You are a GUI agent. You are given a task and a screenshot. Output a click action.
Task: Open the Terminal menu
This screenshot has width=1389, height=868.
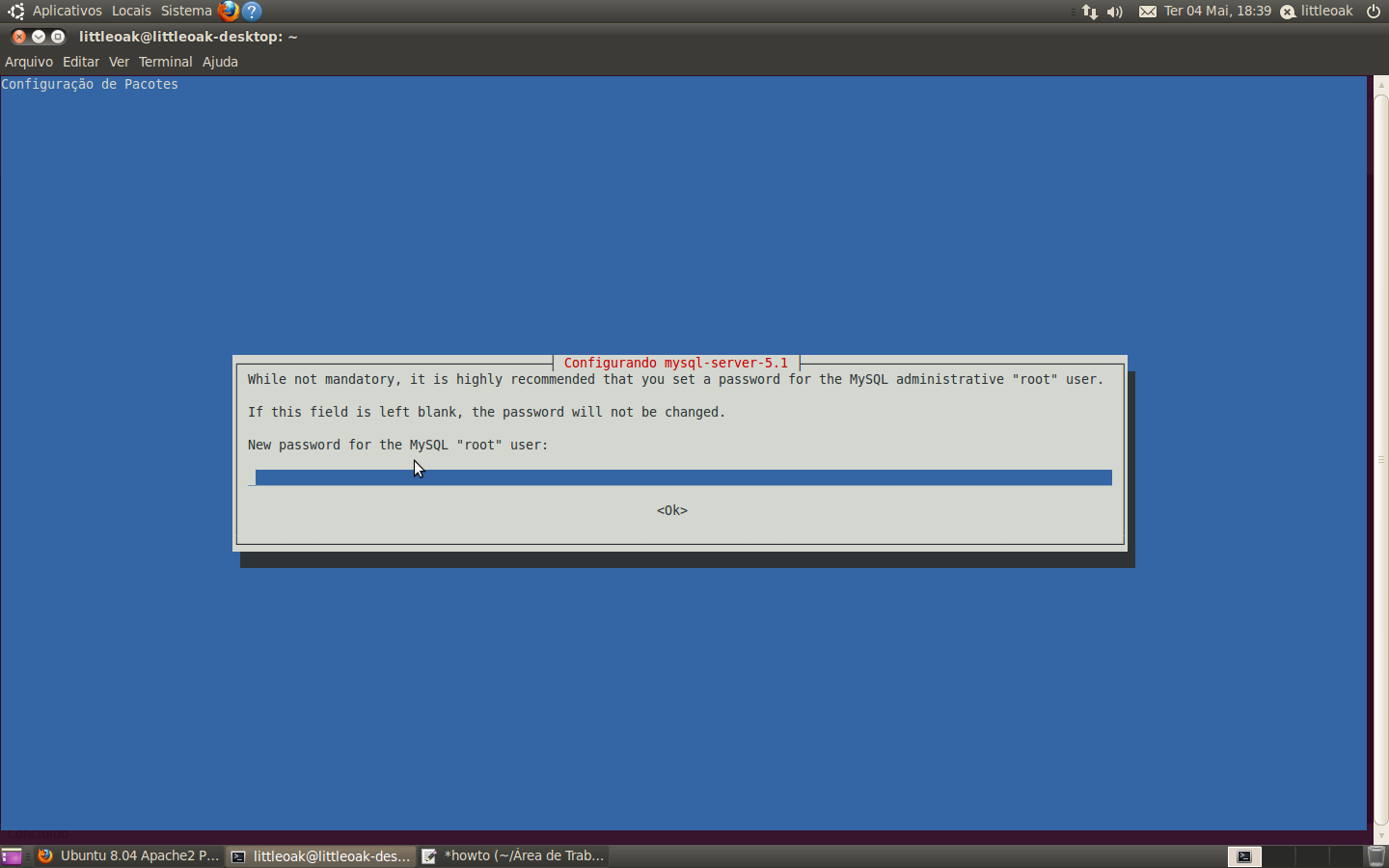165,62
